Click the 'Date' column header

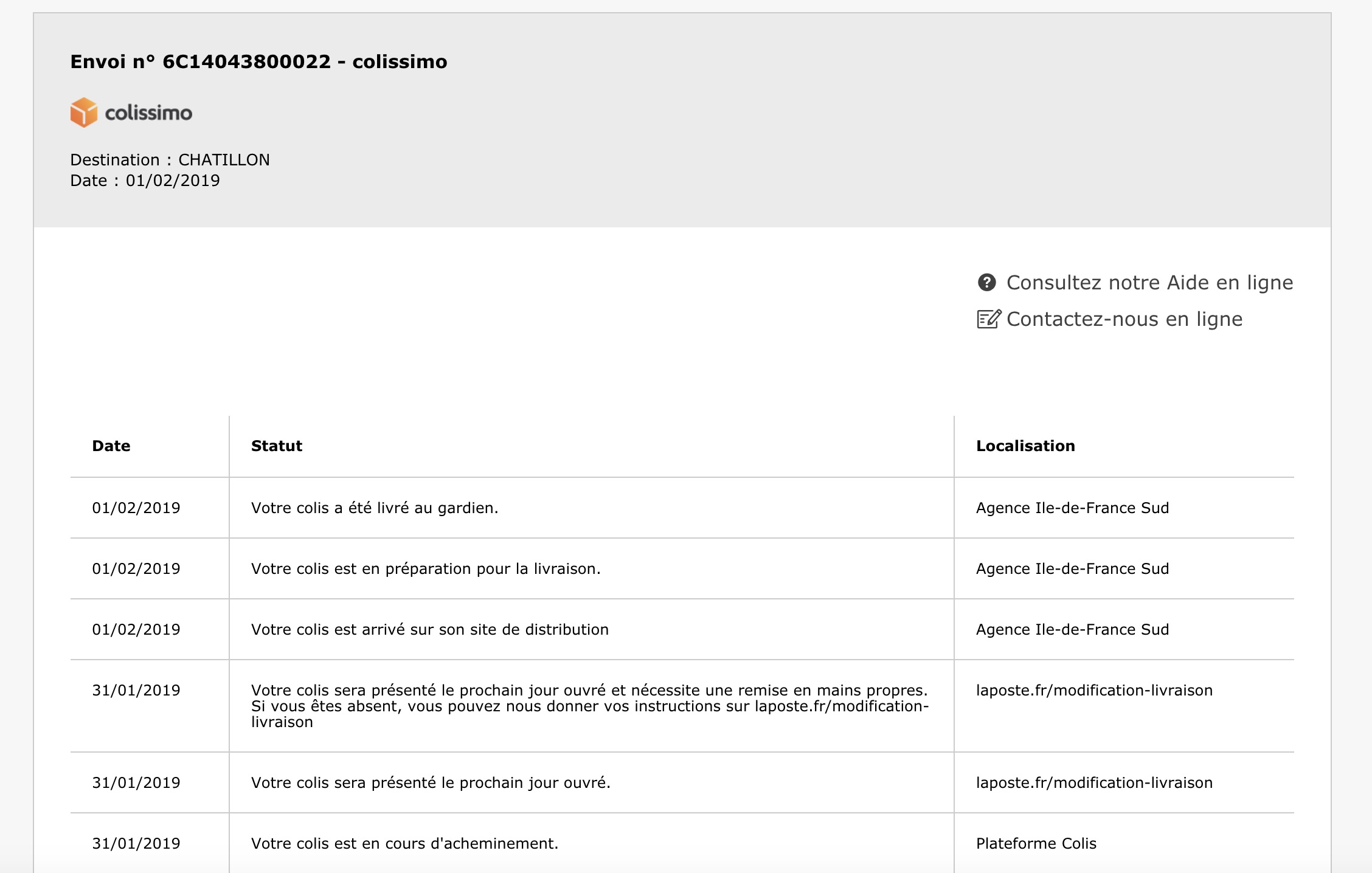click(x=111, y=446)
